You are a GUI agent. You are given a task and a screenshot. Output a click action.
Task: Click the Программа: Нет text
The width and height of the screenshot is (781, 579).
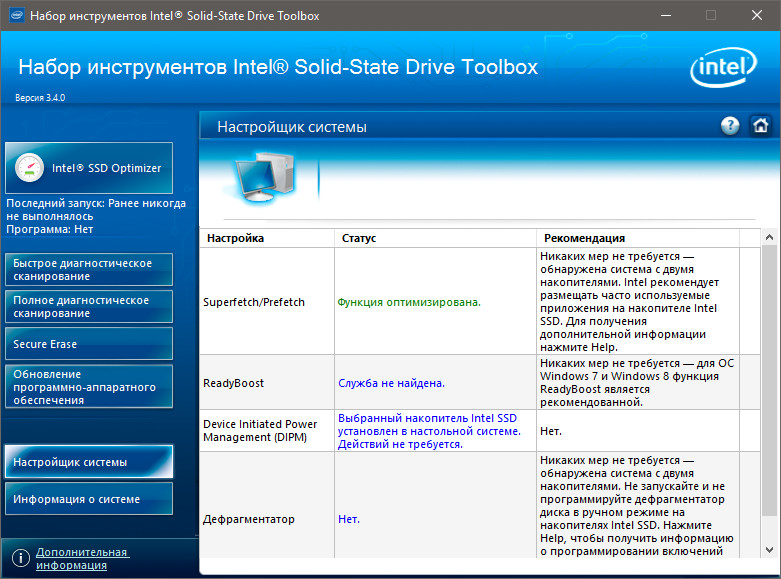[49, 229]
